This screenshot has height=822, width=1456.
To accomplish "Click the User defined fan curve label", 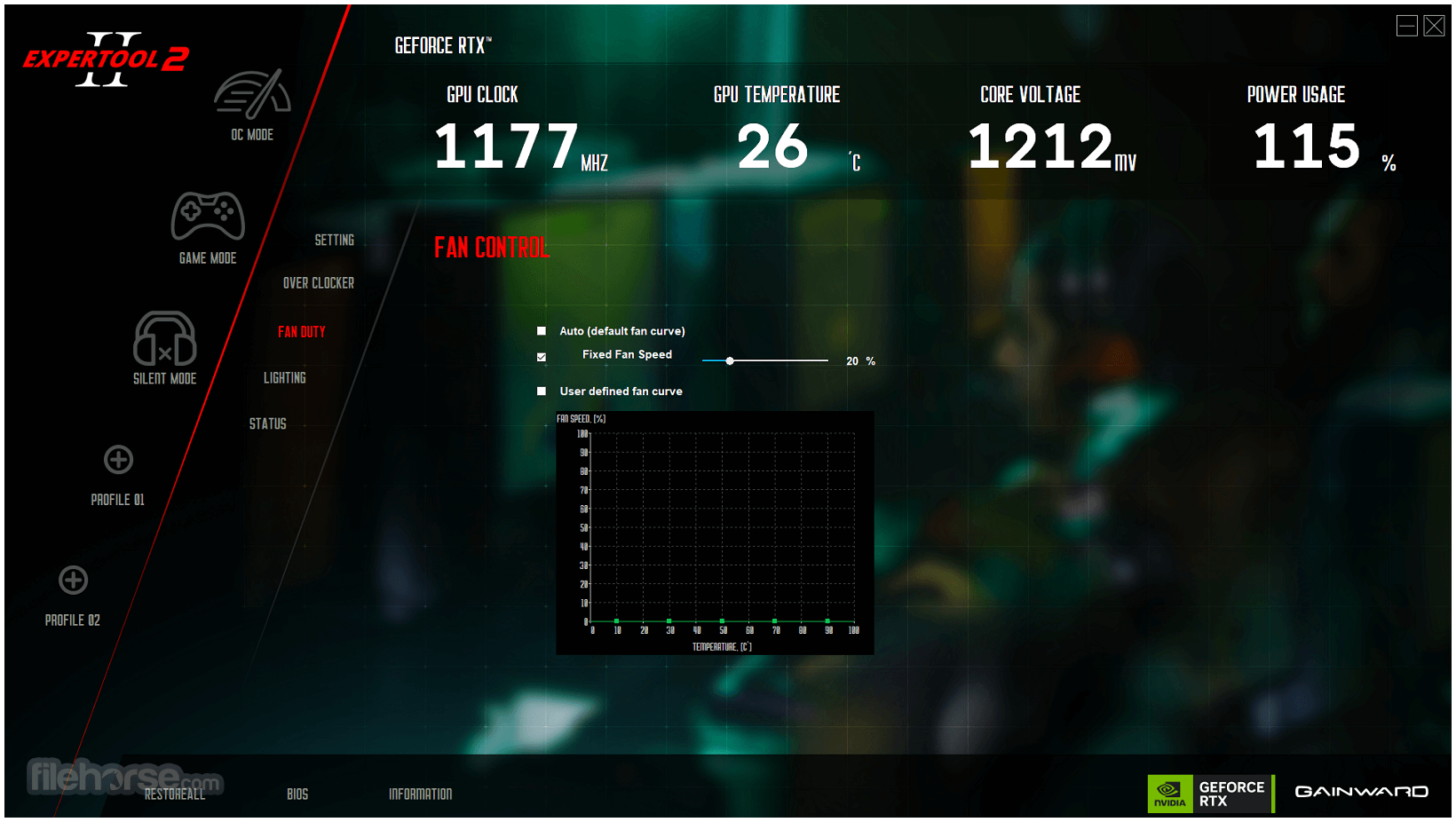I will [x=621, y=391].
